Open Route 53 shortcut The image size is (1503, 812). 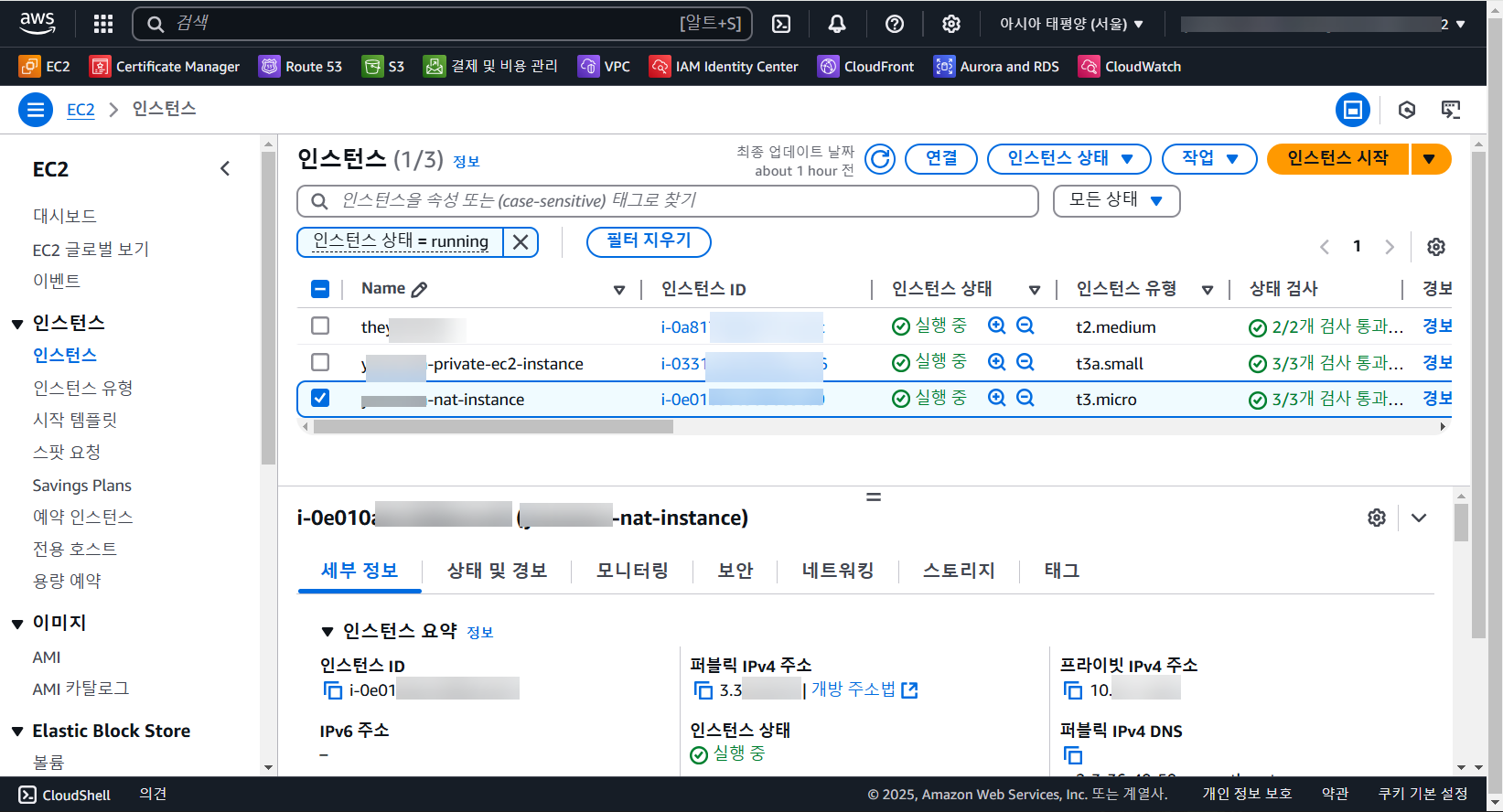(300, 66)
